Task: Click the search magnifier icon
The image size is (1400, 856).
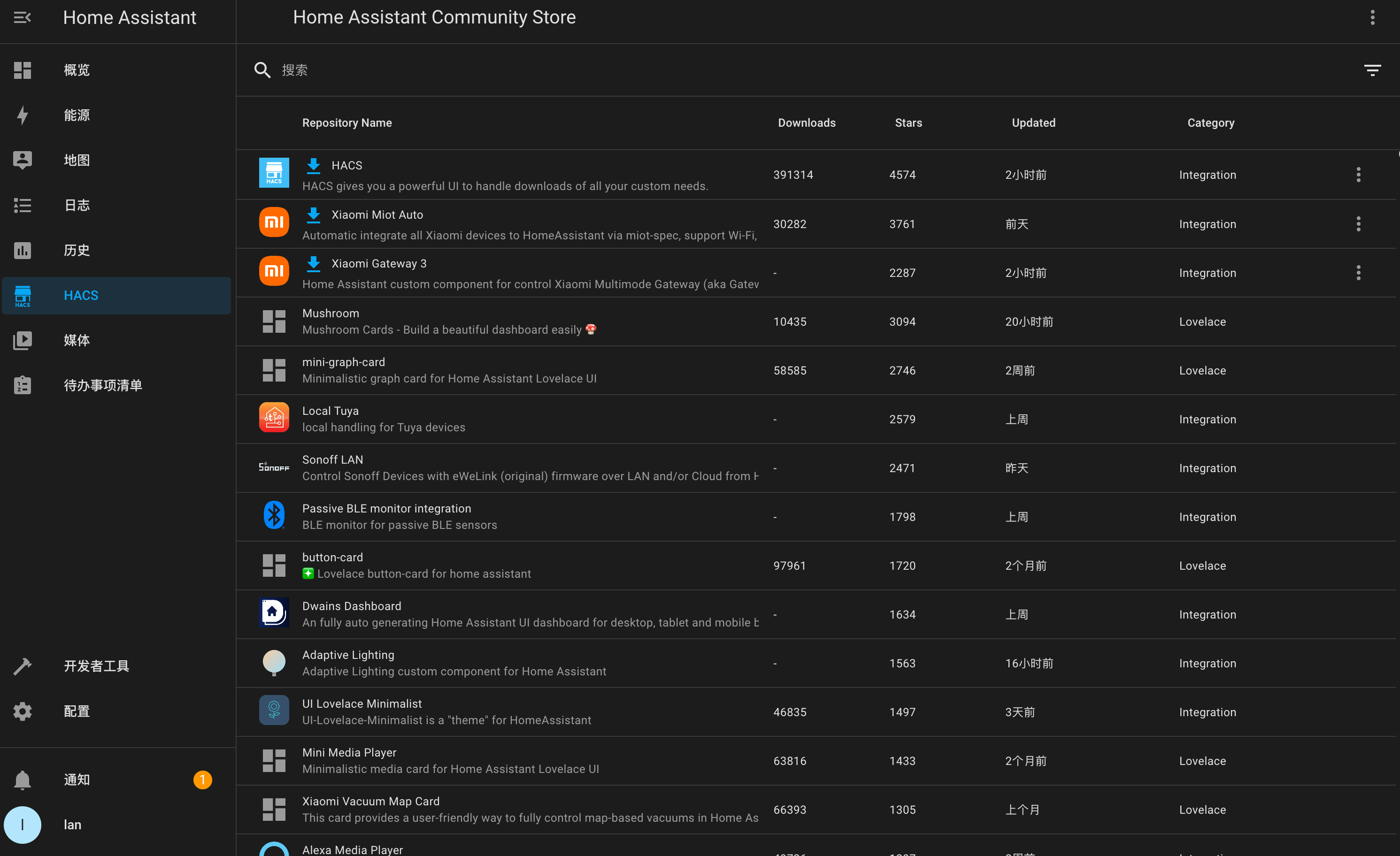Action: 262,70
